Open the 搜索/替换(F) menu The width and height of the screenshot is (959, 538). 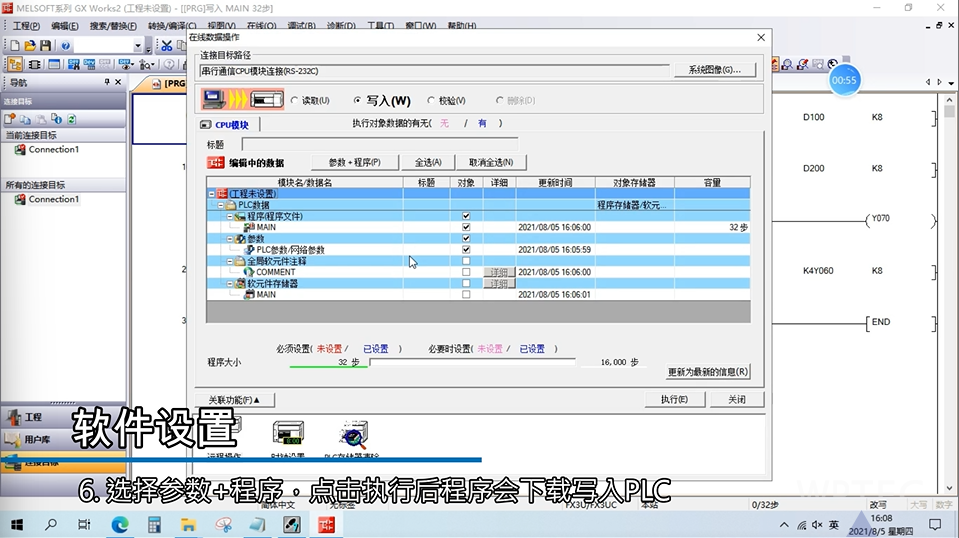point(113,26)
